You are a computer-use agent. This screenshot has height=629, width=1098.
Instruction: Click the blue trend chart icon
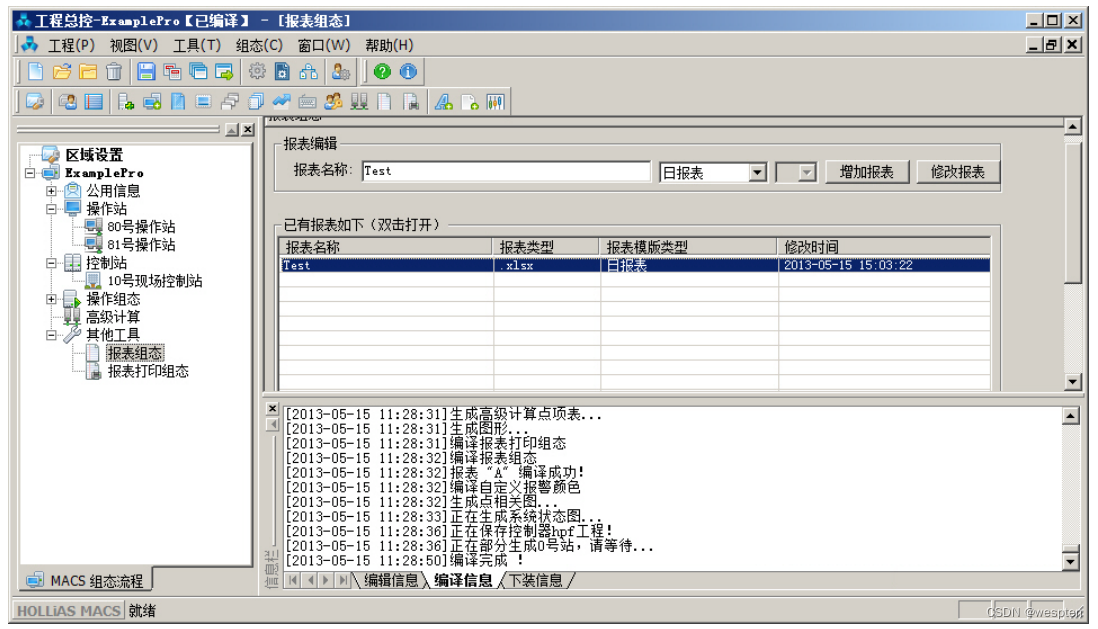coord(282,102)
